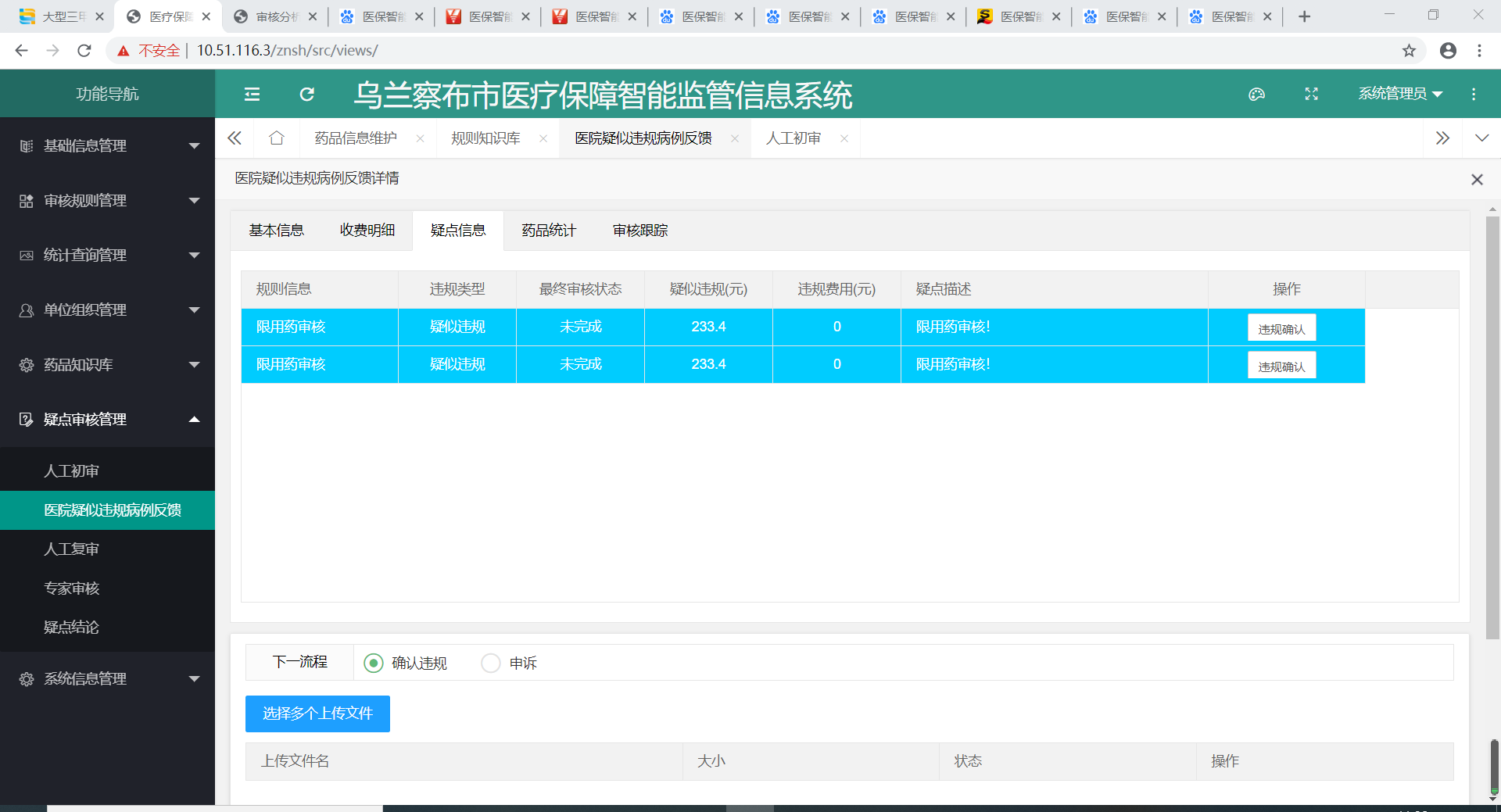Select the 申诉 radio option
Image resolution: width=1501 pixels, height=812 pixels.
pyautogui.click(x=491, y=664)
